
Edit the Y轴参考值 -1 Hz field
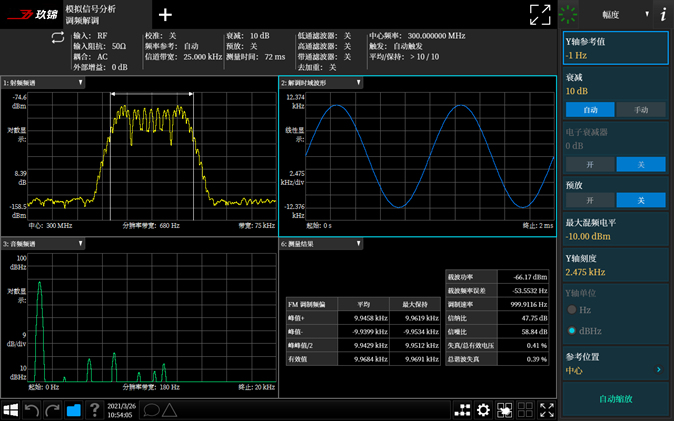coord(616,48)
